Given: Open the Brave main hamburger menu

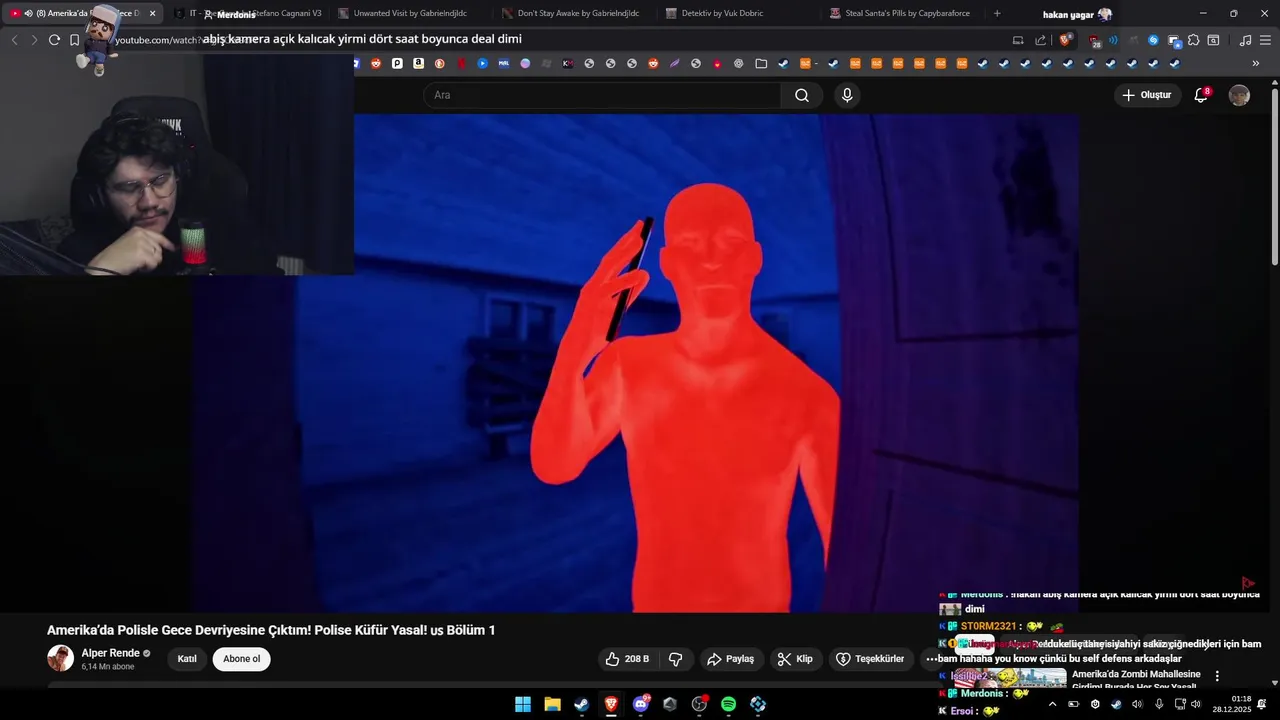Looking at the screenshot, I should tap(1264, 40).
